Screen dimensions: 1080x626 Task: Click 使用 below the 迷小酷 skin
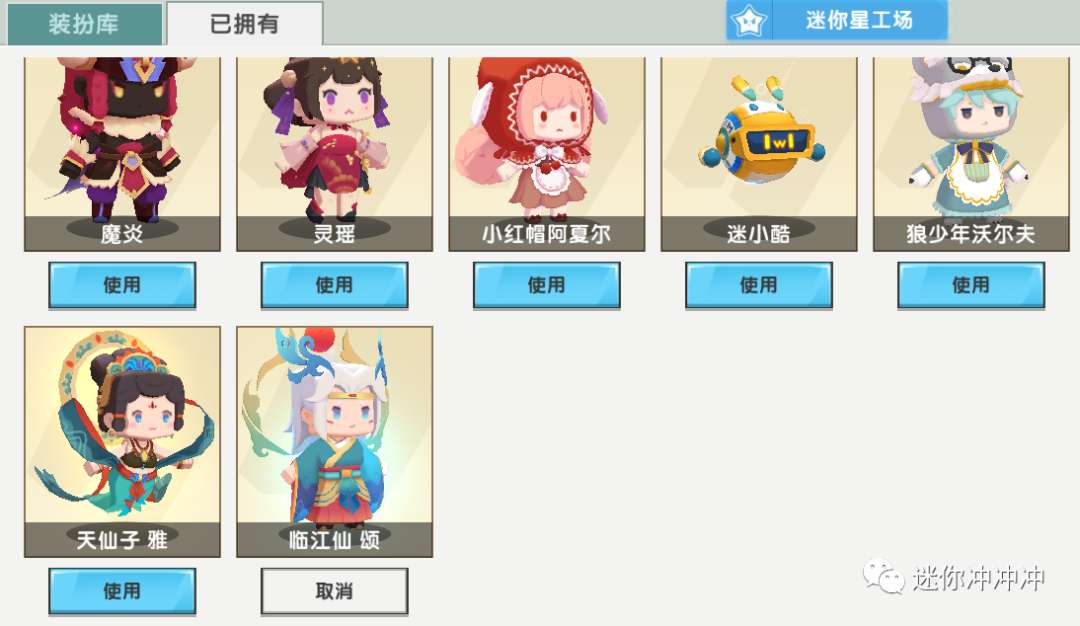pyautogui.click(x=758, y=285)
